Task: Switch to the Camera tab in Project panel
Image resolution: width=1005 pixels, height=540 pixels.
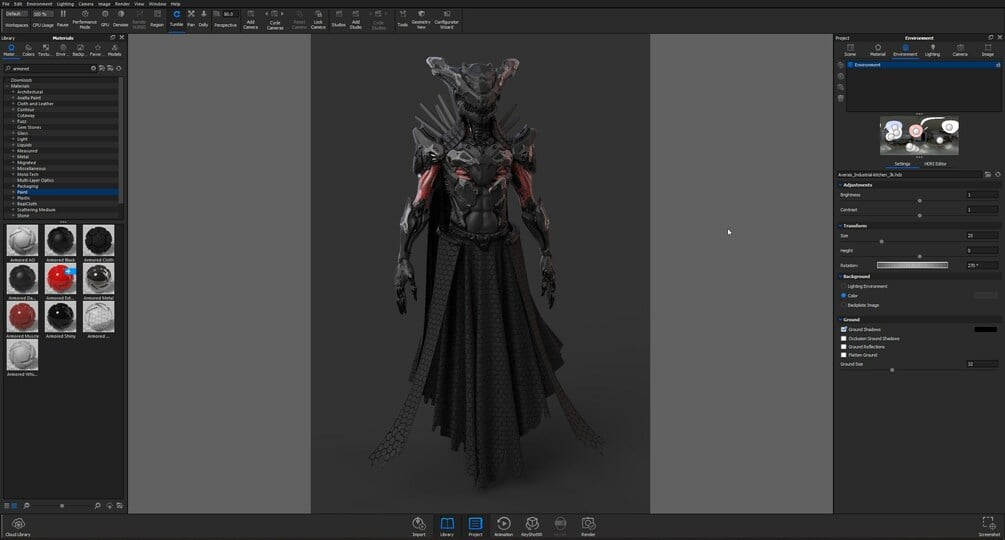Action: tap(959, 50)
